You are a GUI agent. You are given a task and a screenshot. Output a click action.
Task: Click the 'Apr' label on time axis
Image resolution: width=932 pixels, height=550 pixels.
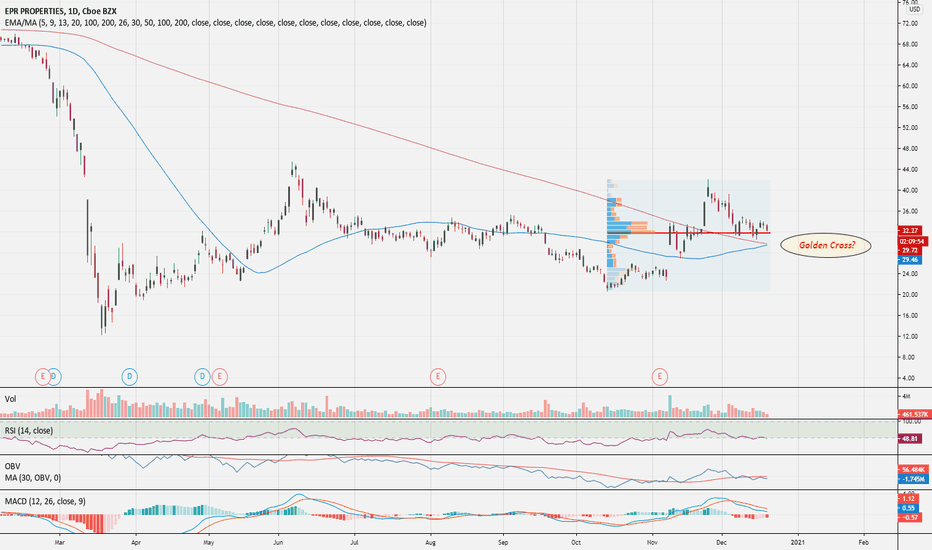(136, 542)
